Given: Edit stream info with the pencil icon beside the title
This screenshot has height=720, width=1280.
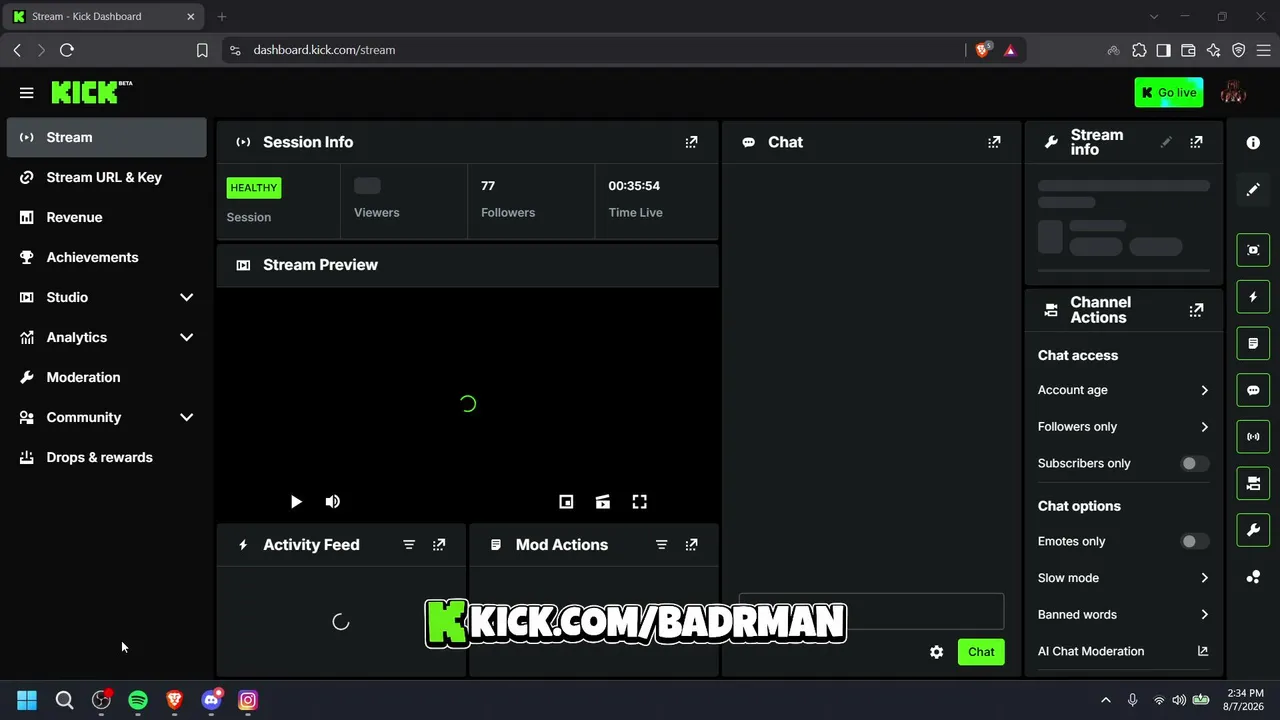Looking at the screenshot, I should [1166, 142].
